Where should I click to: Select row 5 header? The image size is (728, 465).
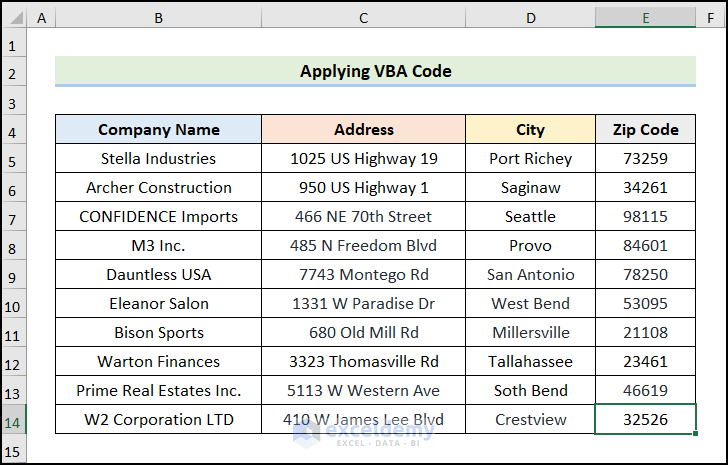(13, 159)
